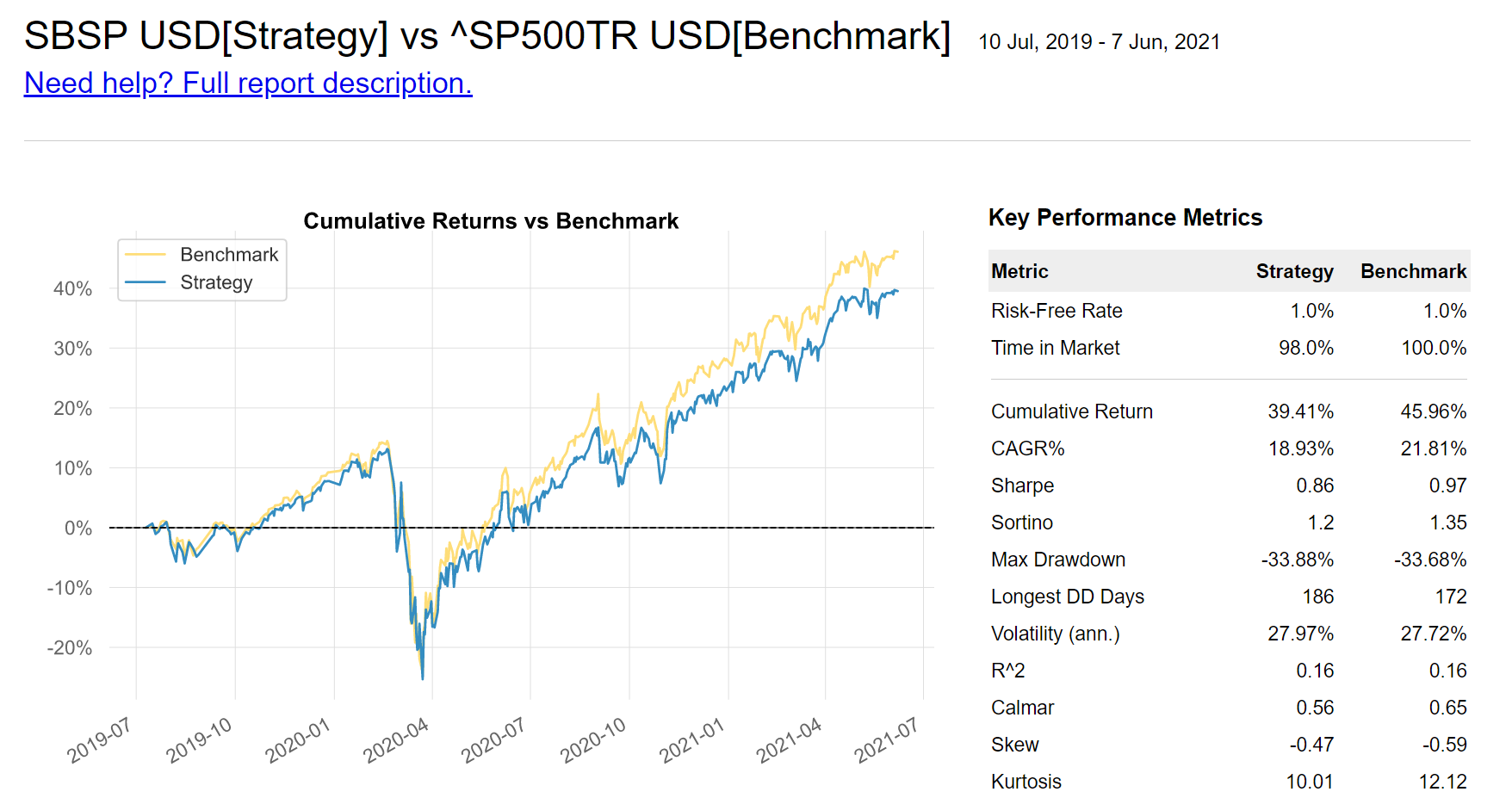This screenshot has width=1512, height=798.
Task: Click the blue Strategy line swatch in legend
Action: 146,282
